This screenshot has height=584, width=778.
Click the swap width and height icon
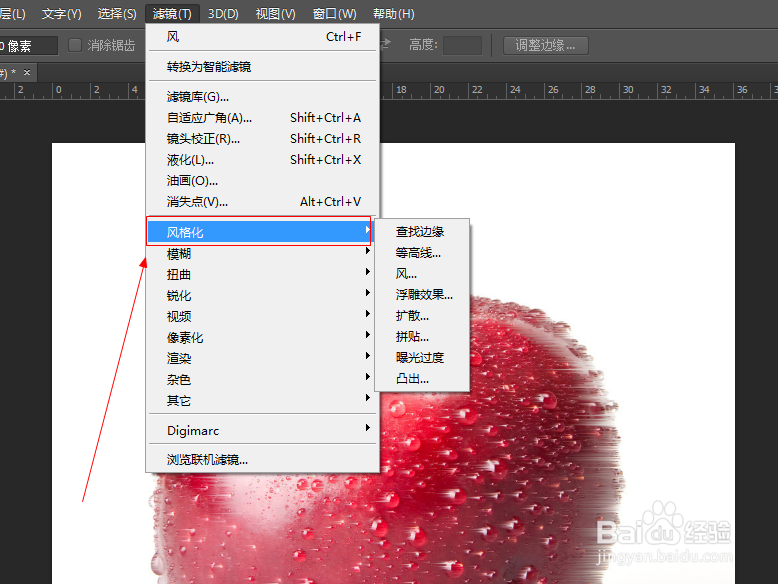click(386, 45)
